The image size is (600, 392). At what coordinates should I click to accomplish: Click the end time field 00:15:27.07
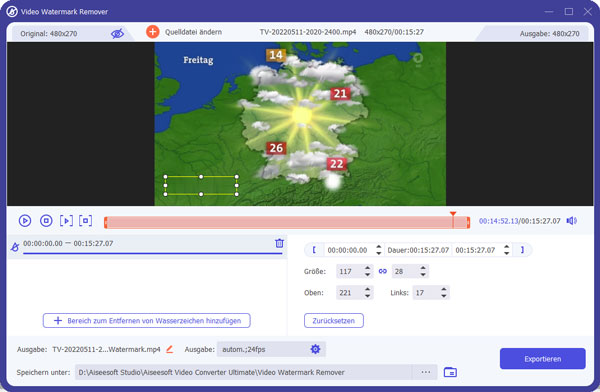(476, 250)
